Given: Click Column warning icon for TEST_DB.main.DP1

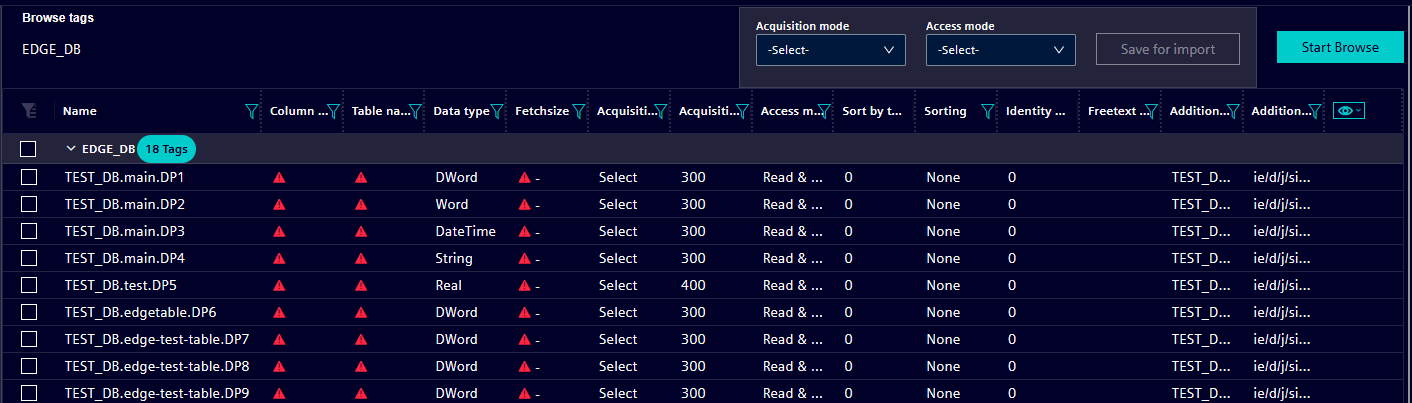Looking at the screenshot, I should click(x=279, y=178).
